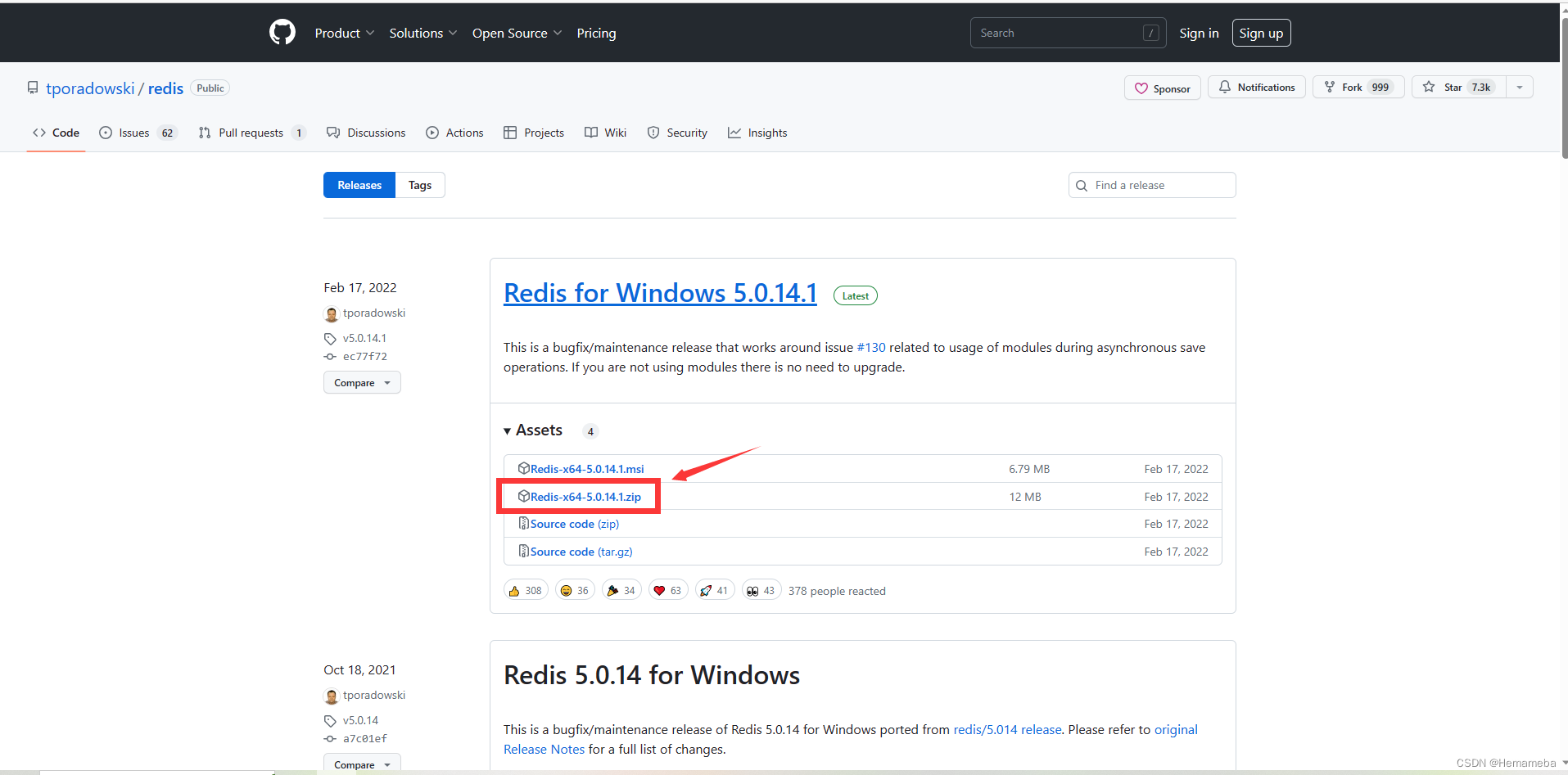Screen dimensions: 1568x775
Task: Collapse the Assets section
Action: click(533, 430)
